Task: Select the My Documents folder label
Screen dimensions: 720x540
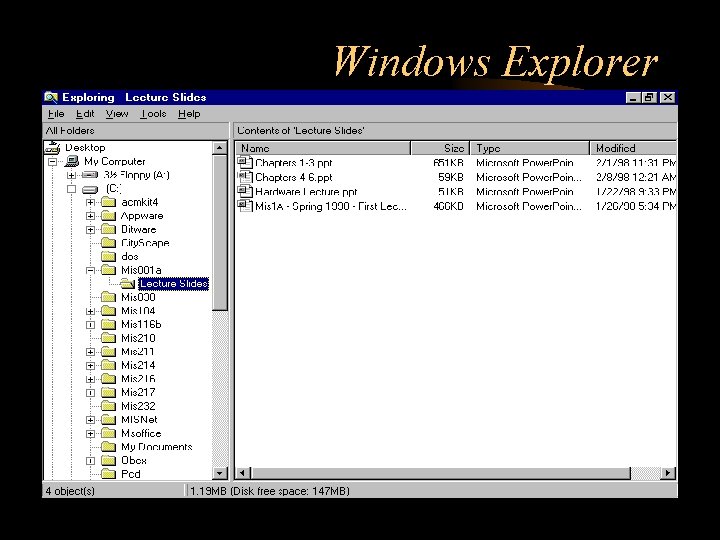Action: [157, 447]
